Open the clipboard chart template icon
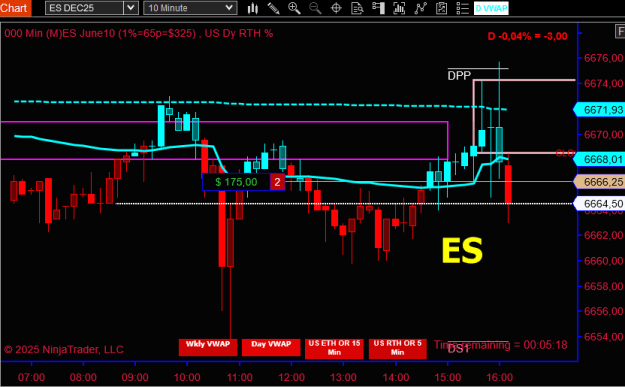The image size is (625, 387). point(441,8)
